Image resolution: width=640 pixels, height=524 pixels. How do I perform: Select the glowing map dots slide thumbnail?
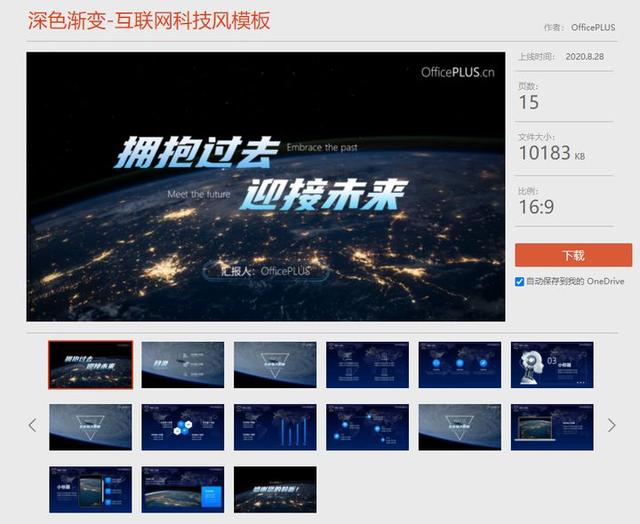367,427
